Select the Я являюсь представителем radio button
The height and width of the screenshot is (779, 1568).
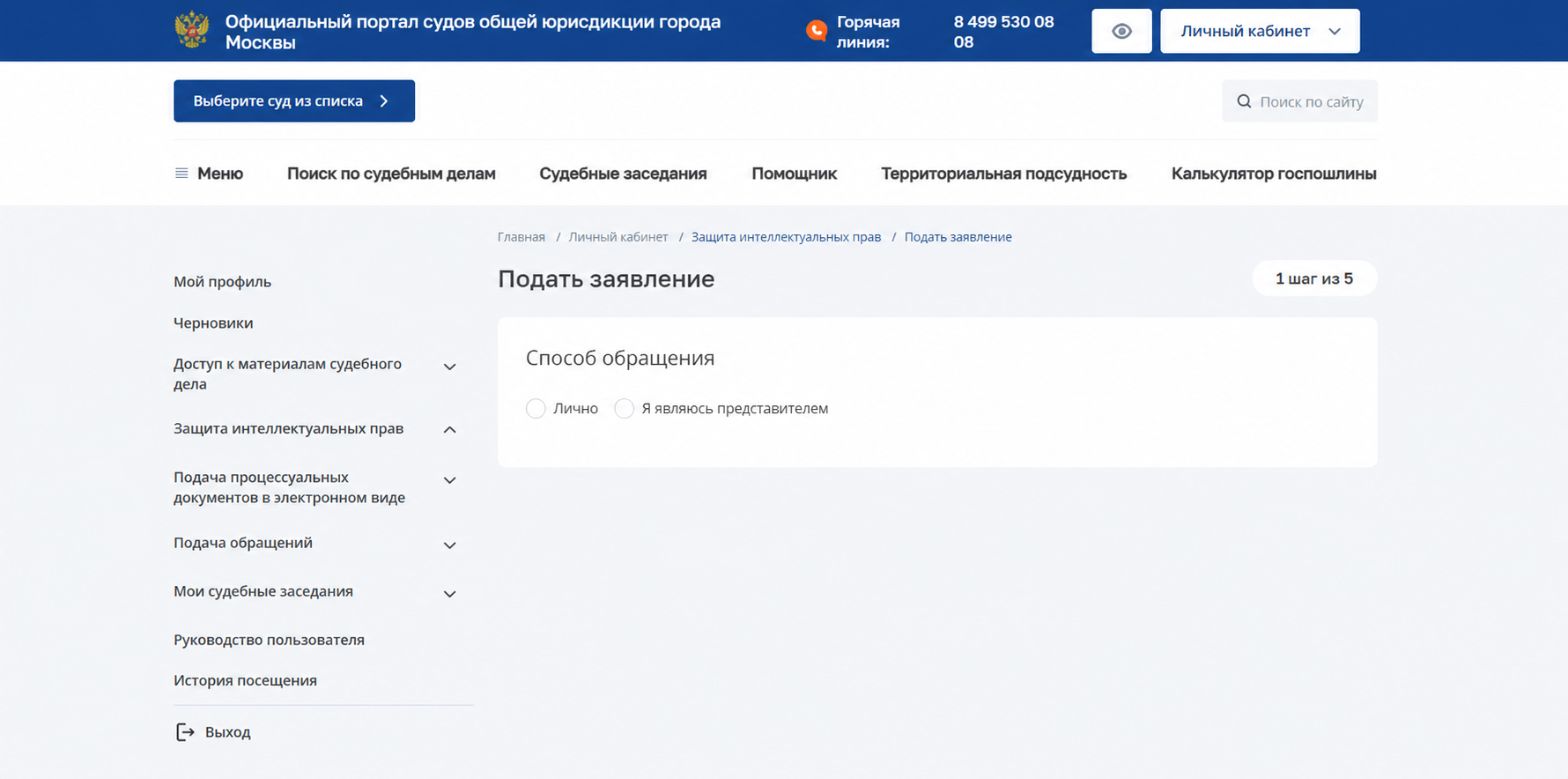point(625,409)
